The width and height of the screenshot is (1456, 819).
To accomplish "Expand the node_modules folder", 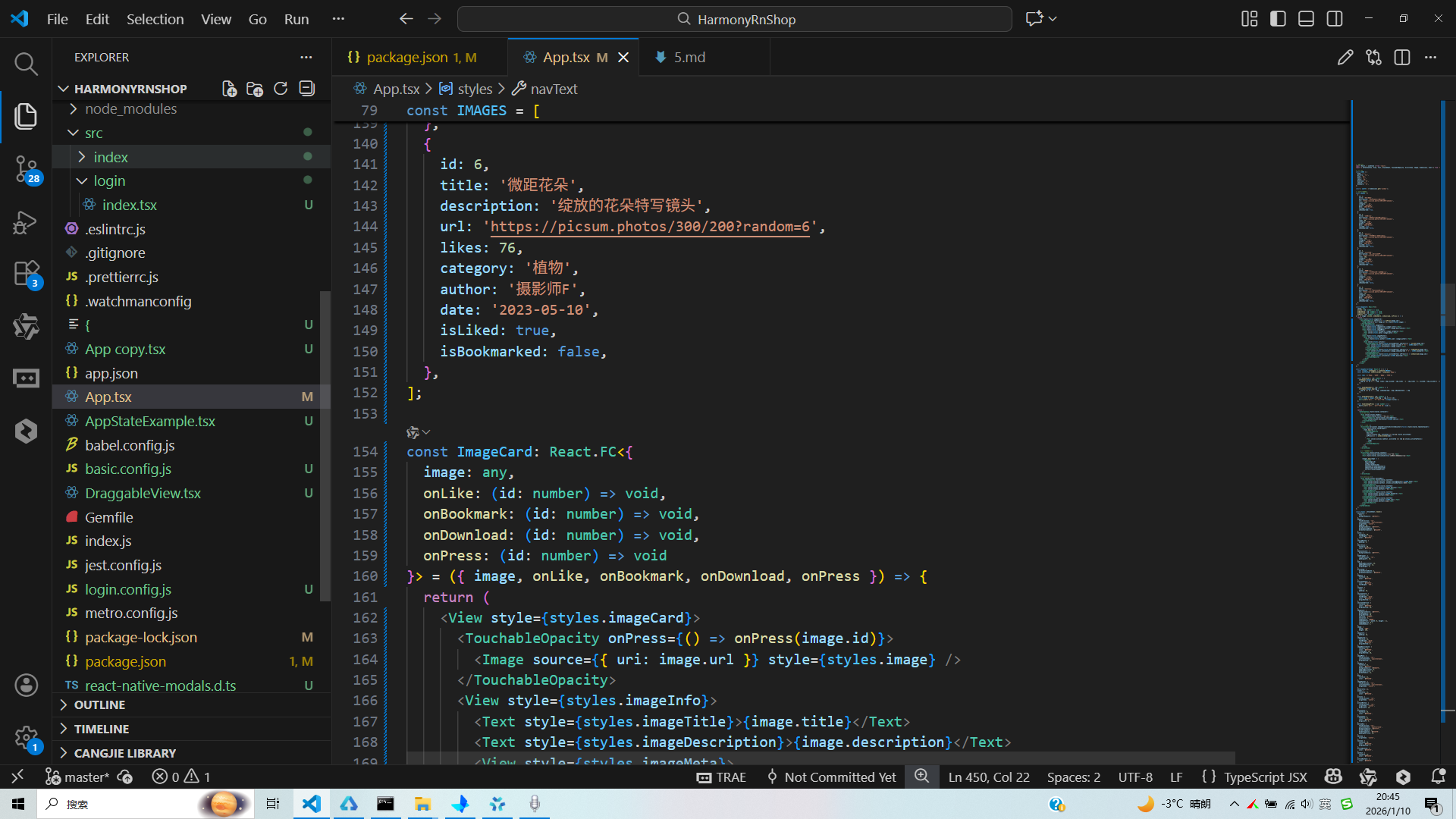I will [x=130, y=109].
